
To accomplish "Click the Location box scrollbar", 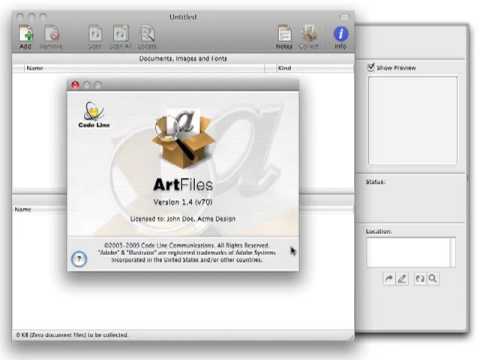I will (452, 252).
